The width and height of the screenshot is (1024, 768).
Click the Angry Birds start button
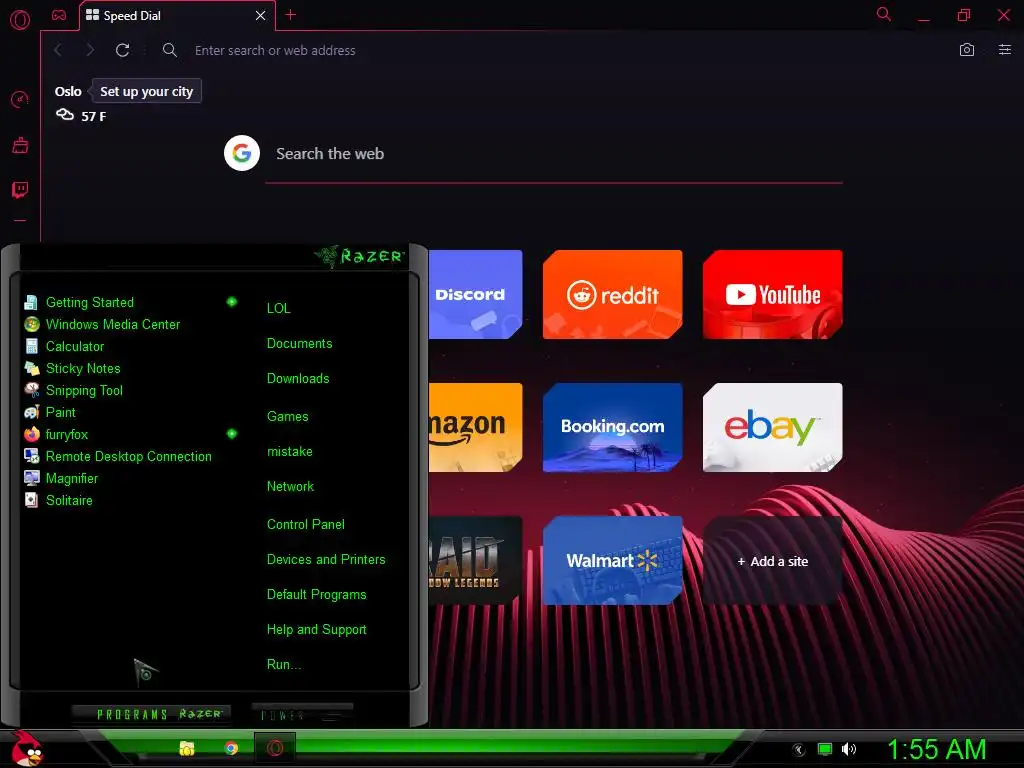point(27,748)
